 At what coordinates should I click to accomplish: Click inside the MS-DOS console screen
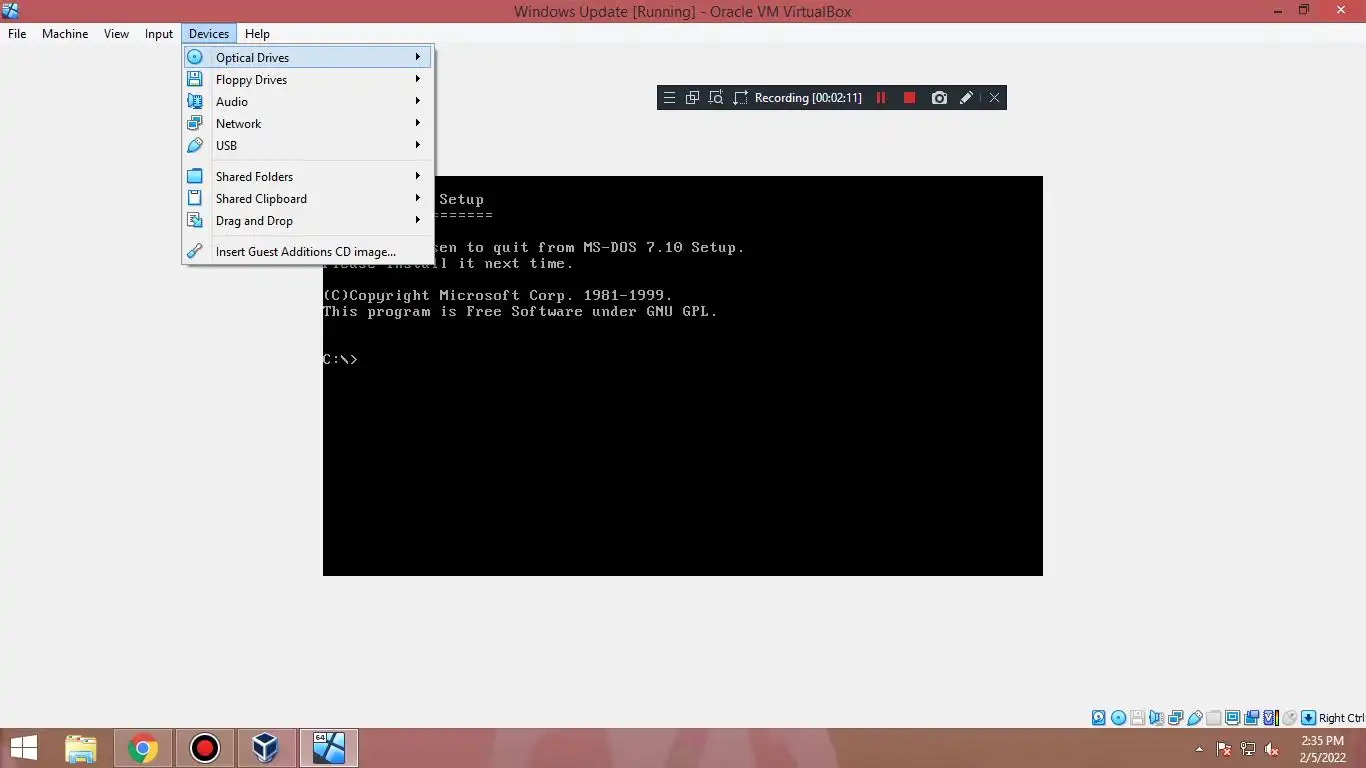coord(683,376)
